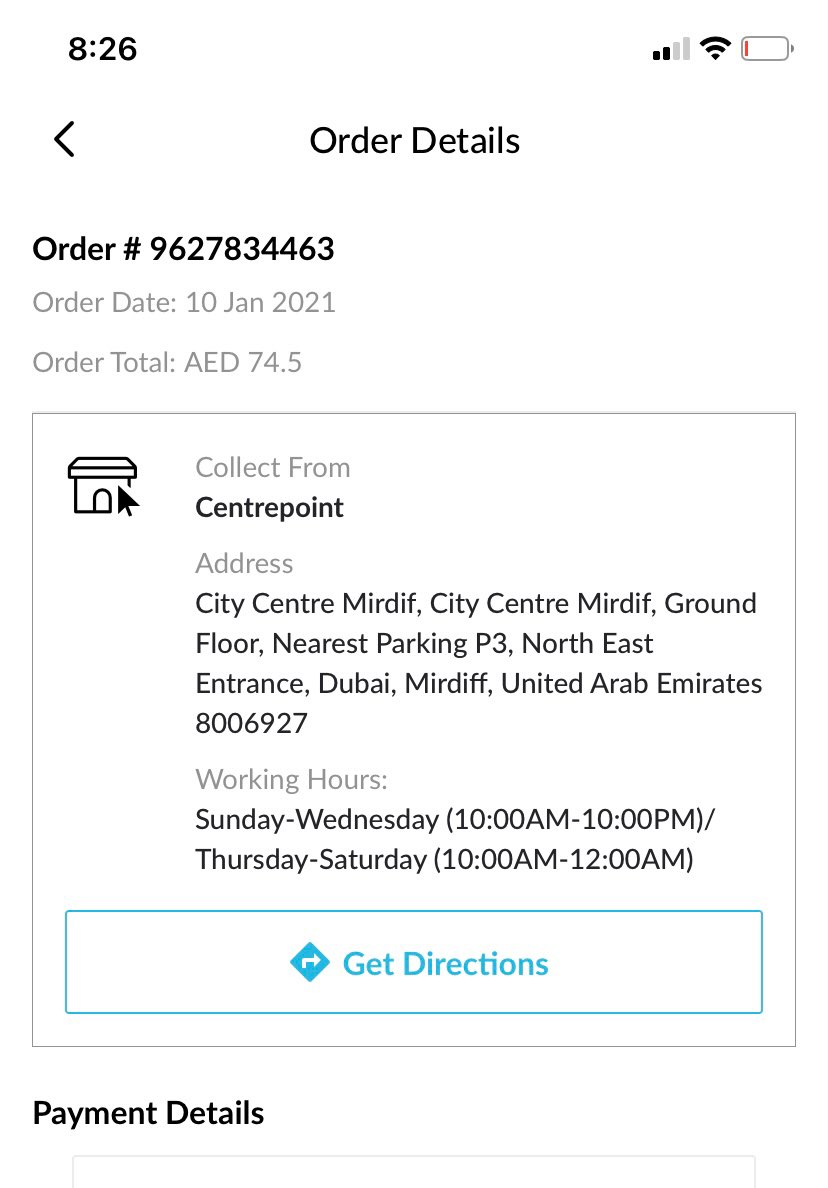Tap the Centrepoint store name

tap(270, 507)
